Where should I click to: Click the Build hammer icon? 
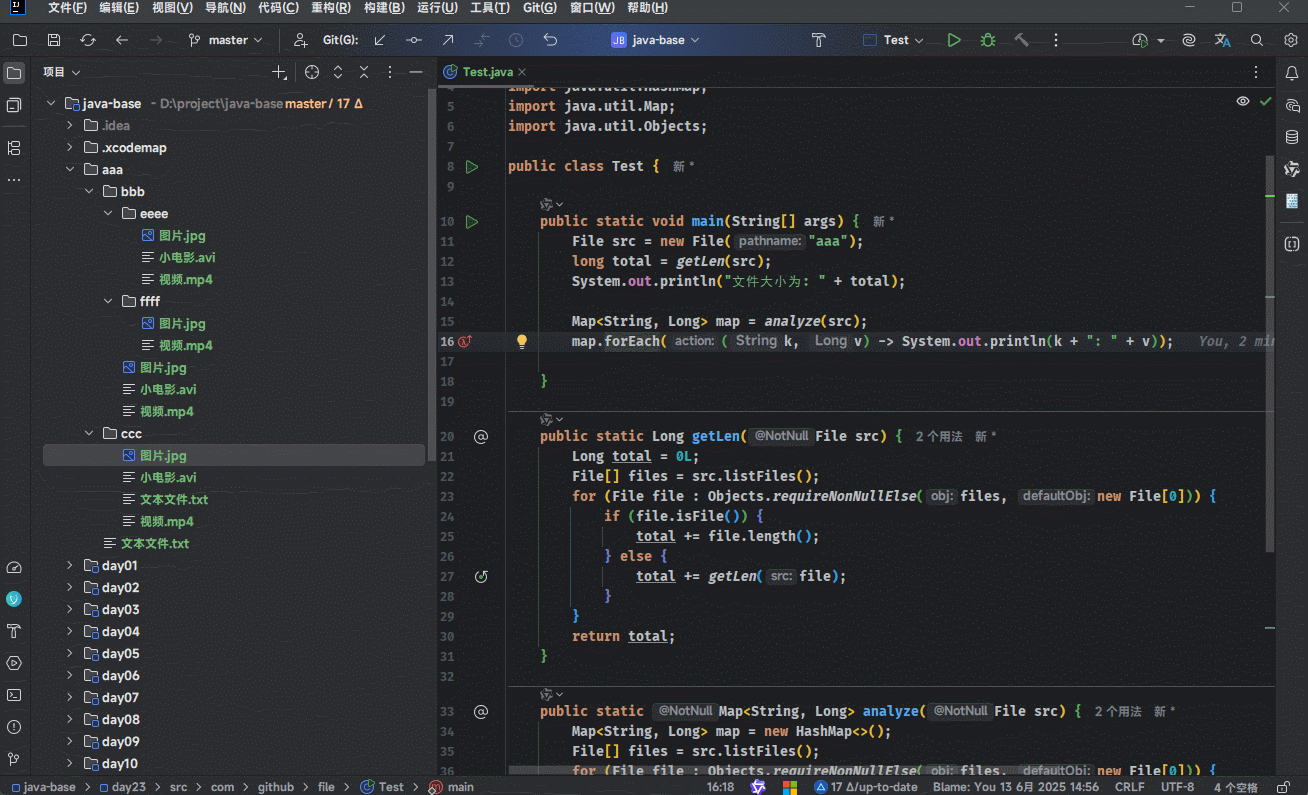point(1021,40)
